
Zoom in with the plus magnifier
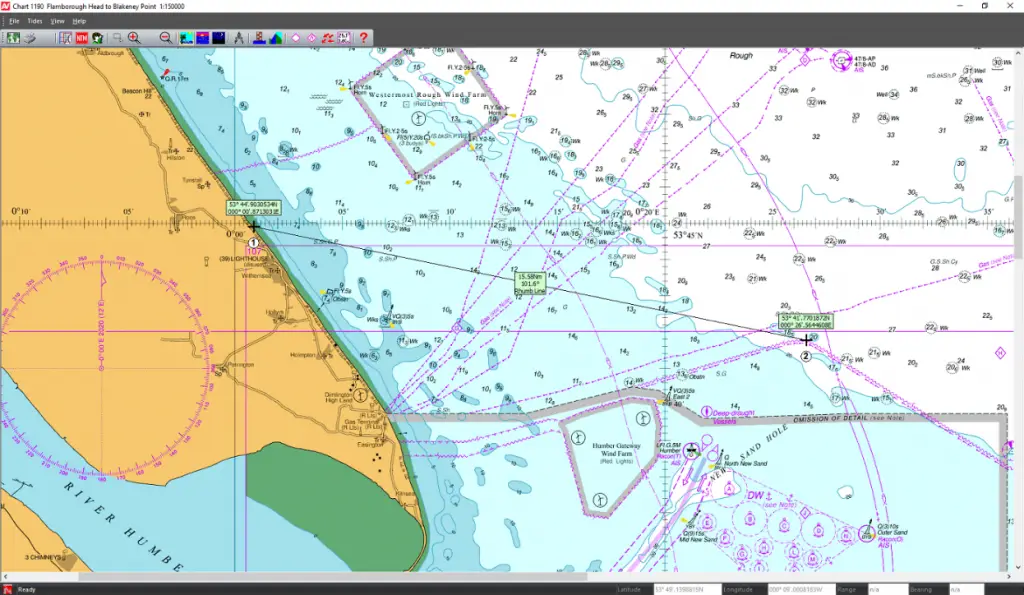(x=134, y=38)
